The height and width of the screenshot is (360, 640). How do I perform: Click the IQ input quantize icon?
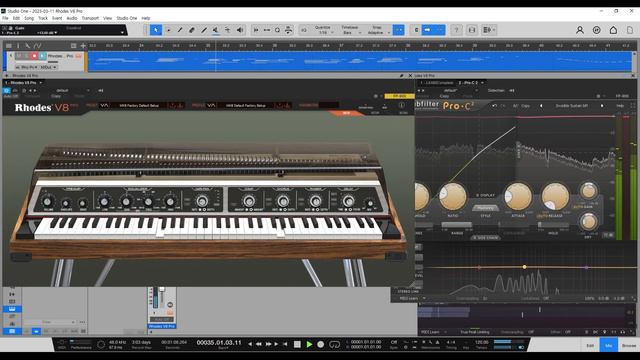click(x=304, y=30)
